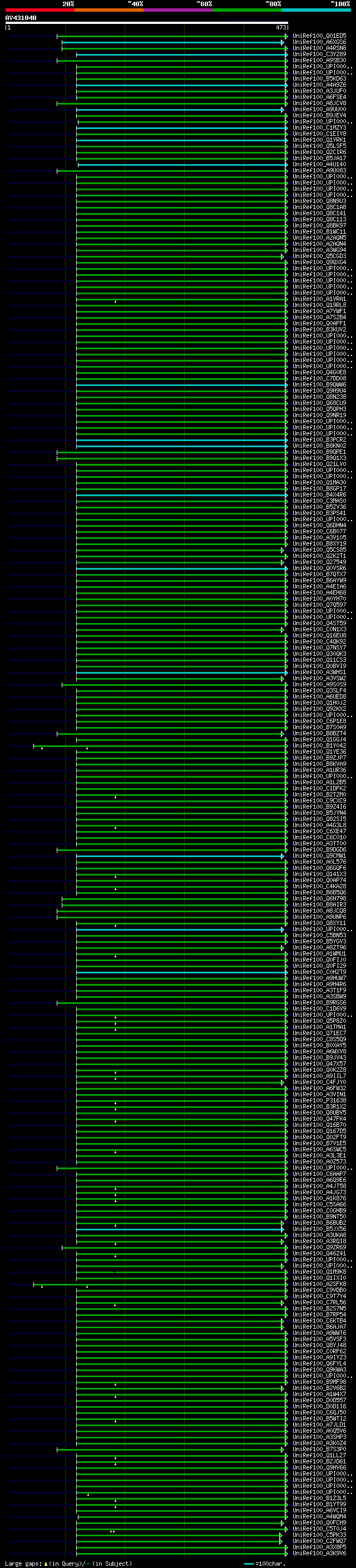The image size is (356, 1568).
Task: Select the UniRef100_B3PCR2 hit
Action: pos(319,439)
